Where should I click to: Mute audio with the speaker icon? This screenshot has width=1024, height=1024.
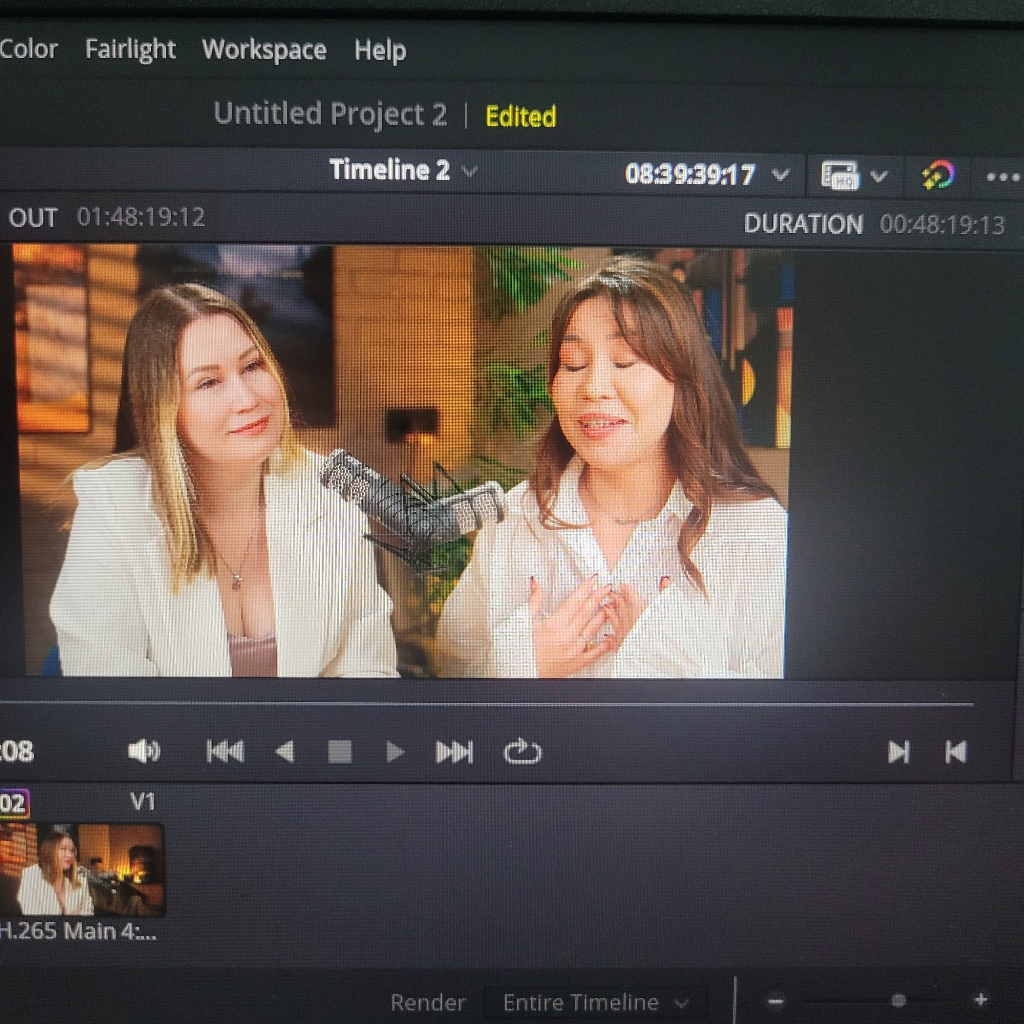tap(144, 751)
